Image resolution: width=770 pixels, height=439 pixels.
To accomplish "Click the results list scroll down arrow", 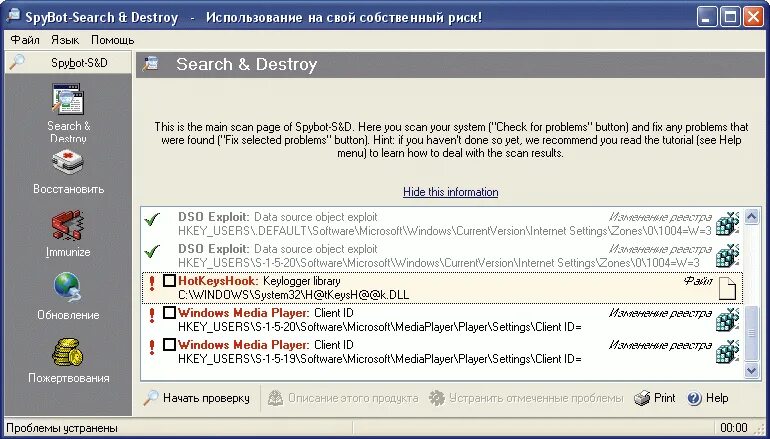I will (751, 370).
